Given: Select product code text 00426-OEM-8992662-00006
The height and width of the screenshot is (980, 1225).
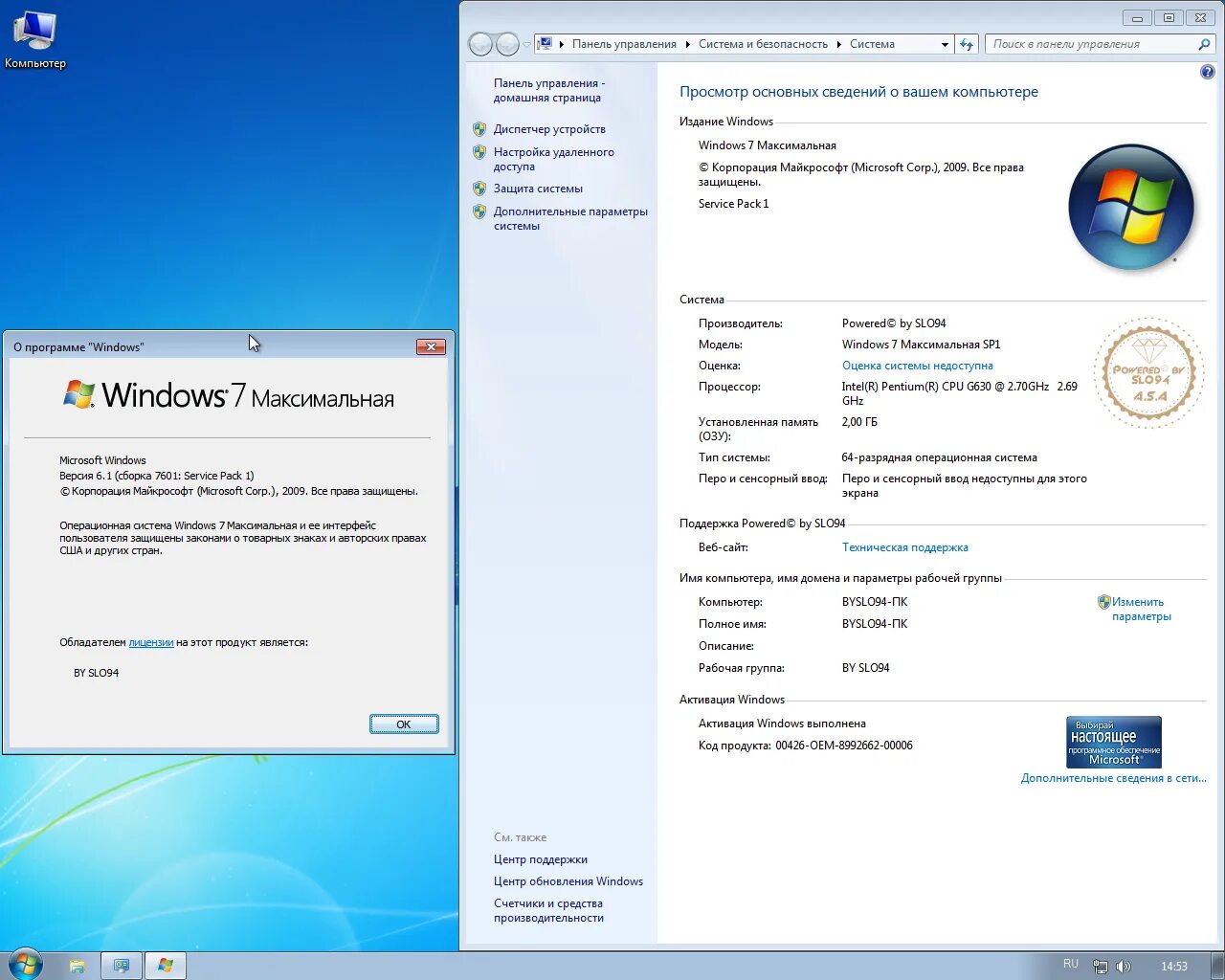Looking at the screenshot, I should 844,746.
